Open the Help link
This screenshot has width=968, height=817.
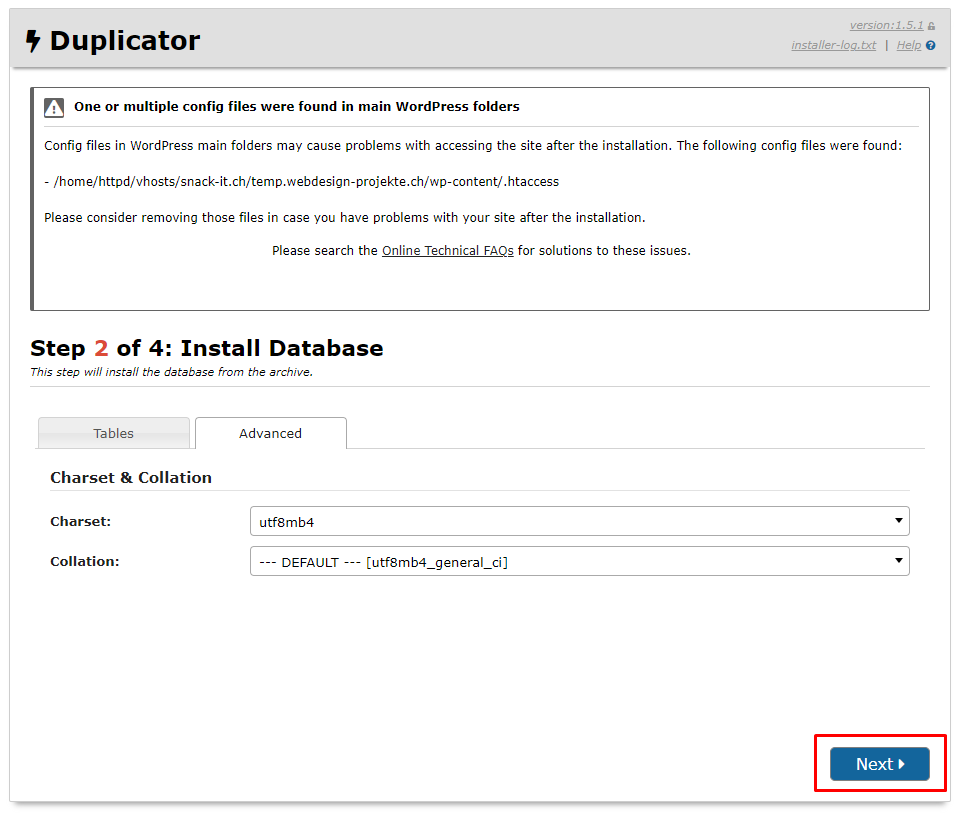pyautogui.click(x=908, y=45)
